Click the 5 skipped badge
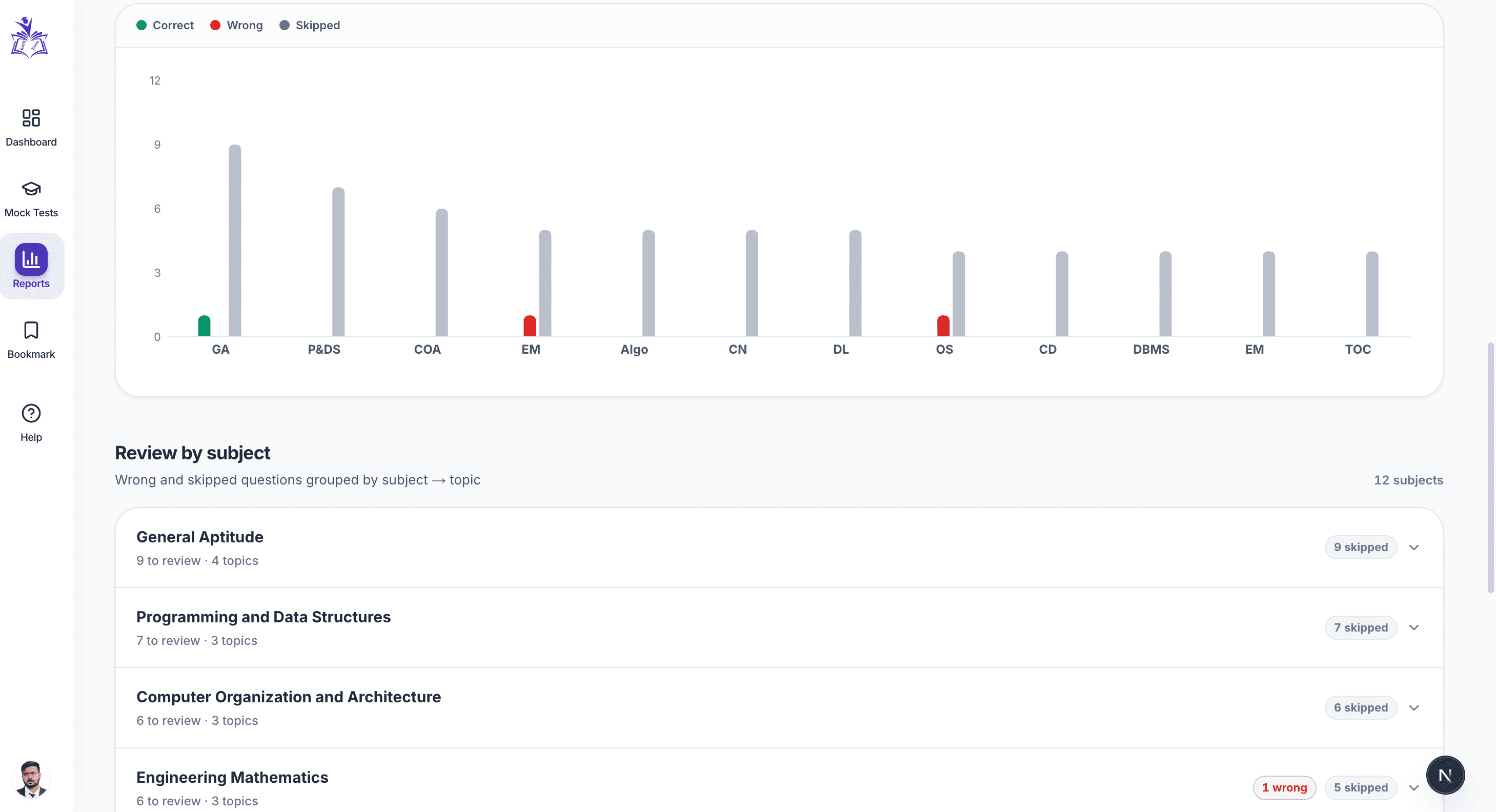 point(1360,787)
